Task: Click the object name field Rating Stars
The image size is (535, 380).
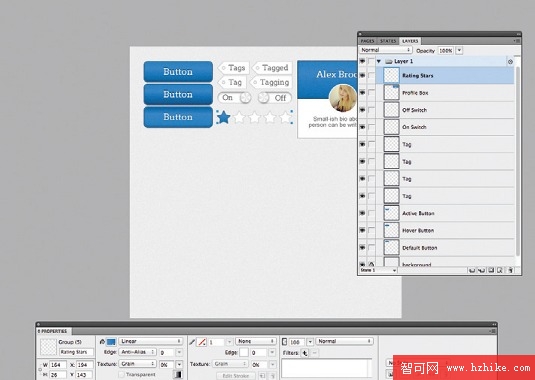Action: click(76, 352)
